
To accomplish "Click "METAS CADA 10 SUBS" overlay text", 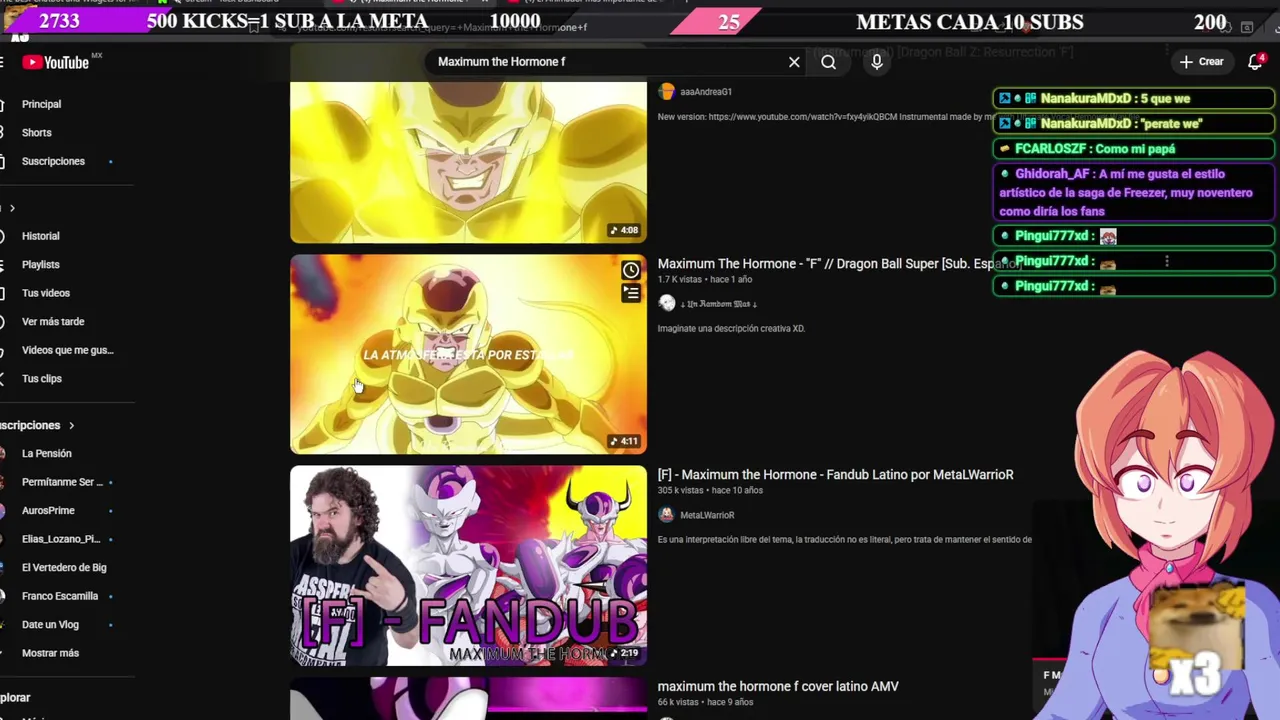I will tap(970, 22).
